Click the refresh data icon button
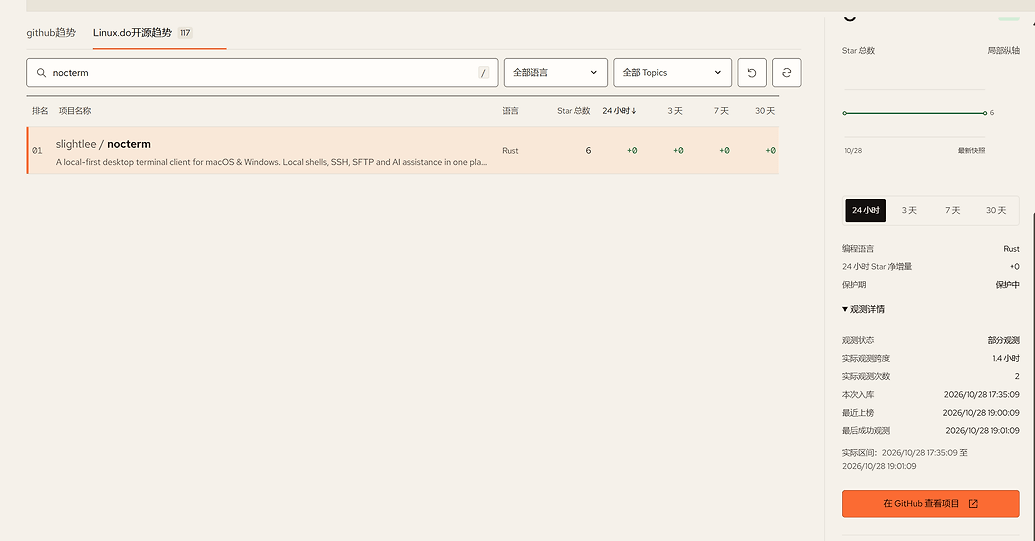 pyautogui.click(x=786, y=73)
